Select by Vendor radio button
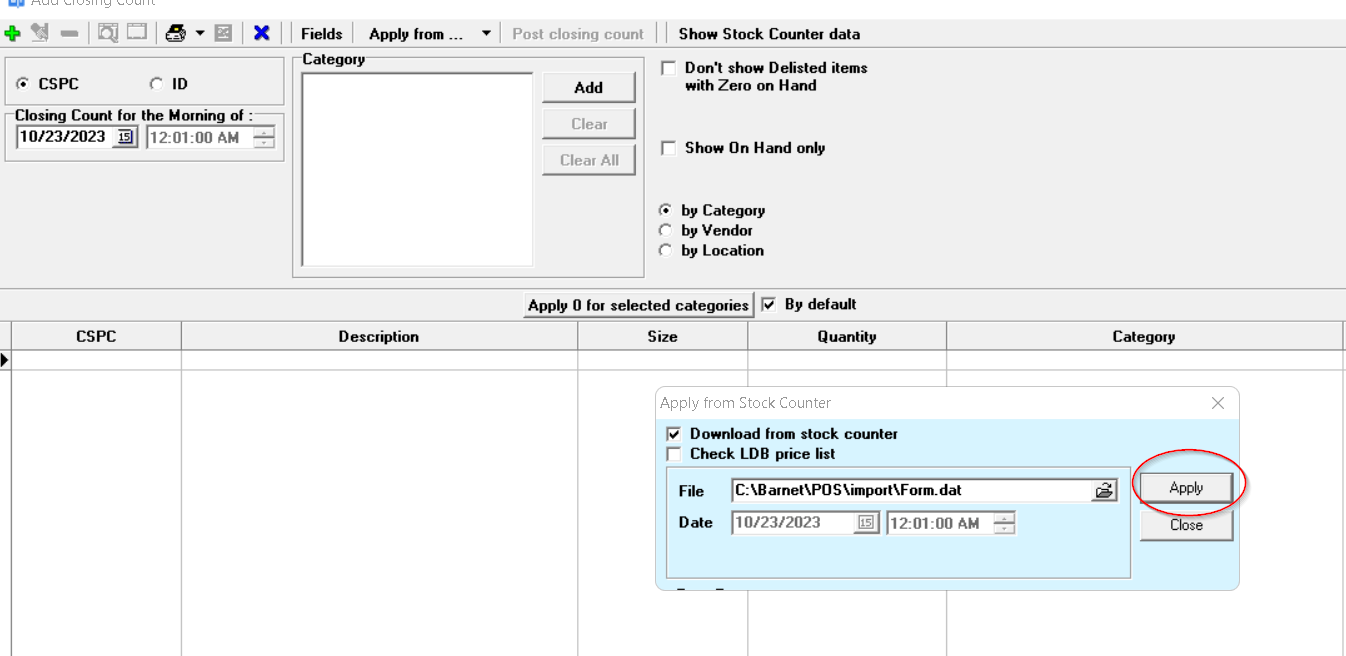This screenshot has height=656, width=1346. click(666, 230)
